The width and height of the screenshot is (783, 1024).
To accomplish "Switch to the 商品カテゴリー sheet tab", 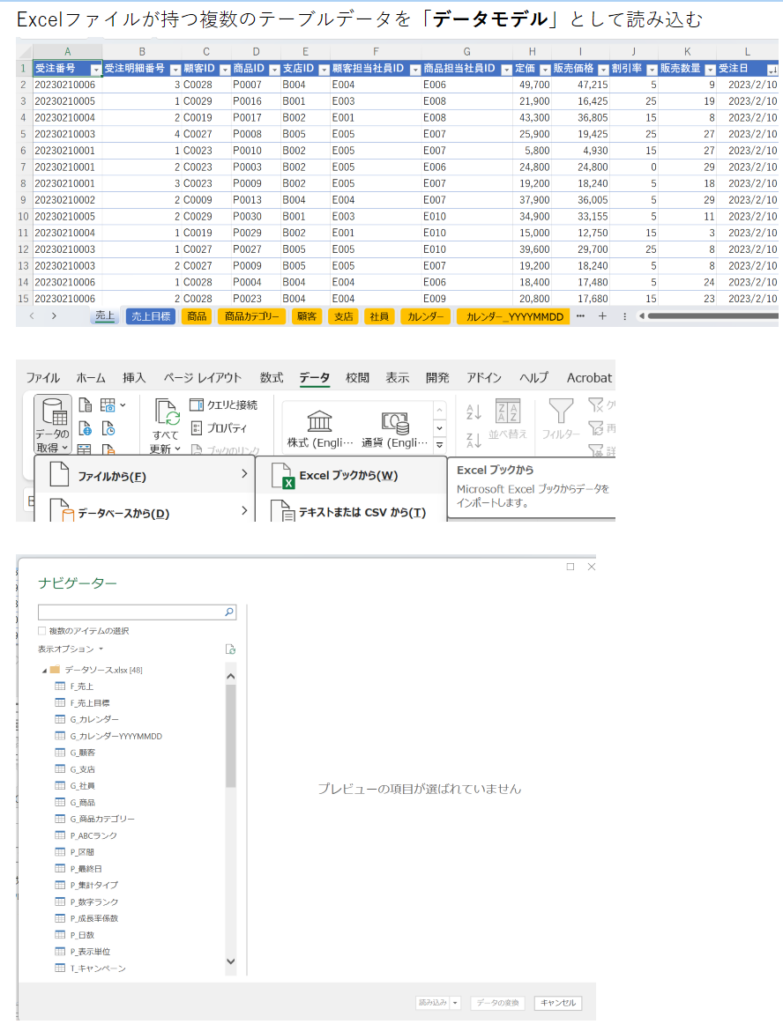I will [251, 316].
